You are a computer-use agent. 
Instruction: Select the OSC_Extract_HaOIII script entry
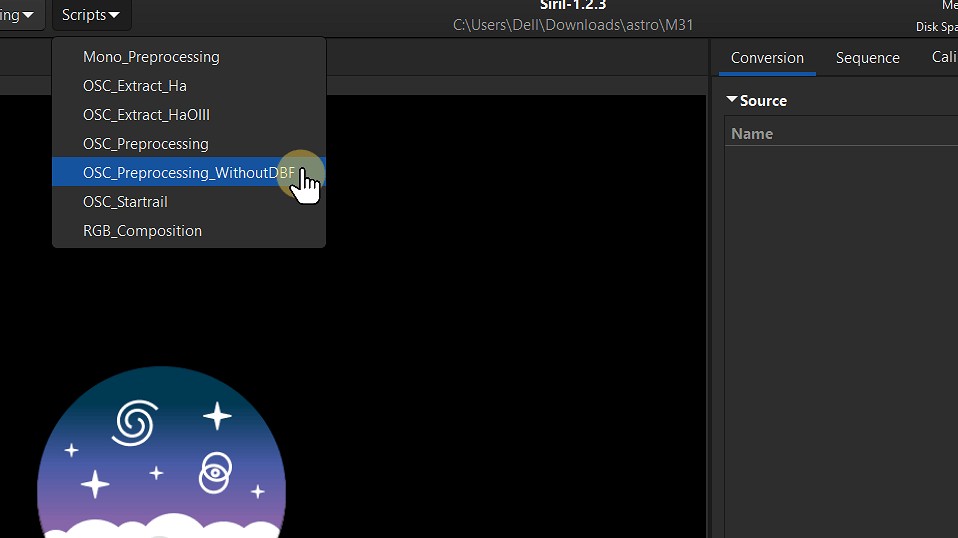pyautogui.click(x=146, y=115)
